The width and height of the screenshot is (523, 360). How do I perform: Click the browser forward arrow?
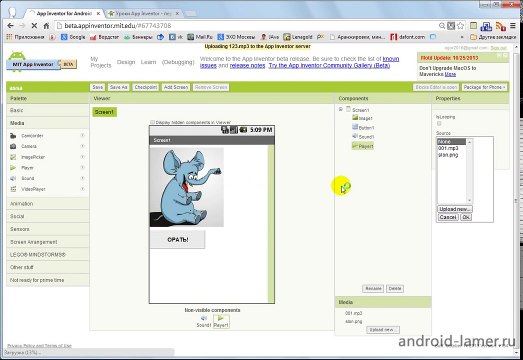coord(22,26)
